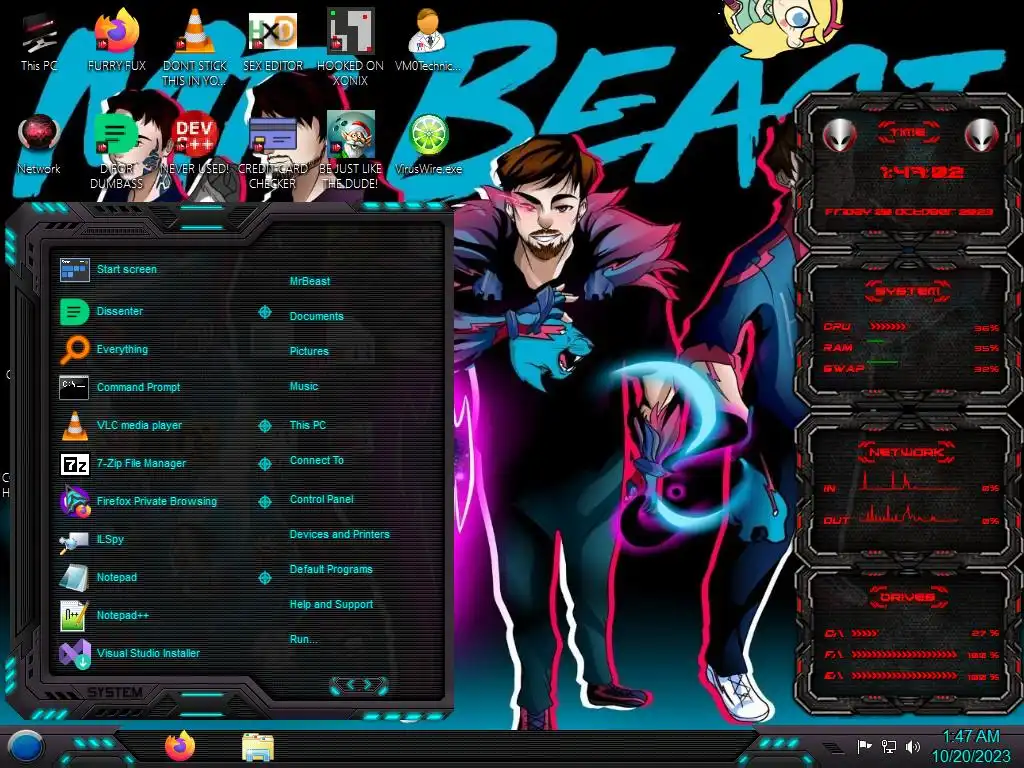Open the Action Center flag tray icon
Image resolution: width=1024 pixels, height=768 pixels.
point(864,746)
